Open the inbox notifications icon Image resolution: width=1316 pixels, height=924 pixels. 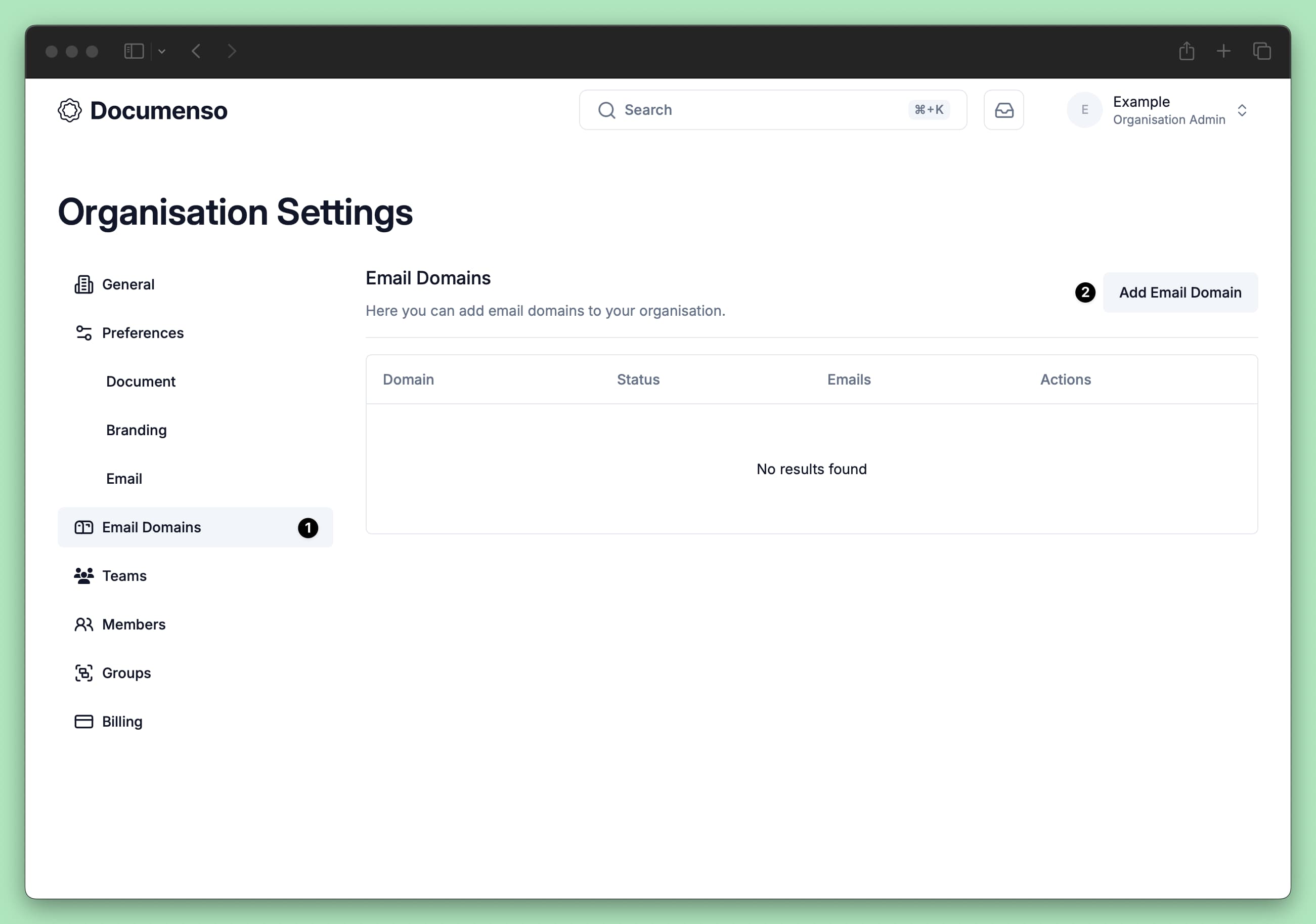coord(1003,109)
